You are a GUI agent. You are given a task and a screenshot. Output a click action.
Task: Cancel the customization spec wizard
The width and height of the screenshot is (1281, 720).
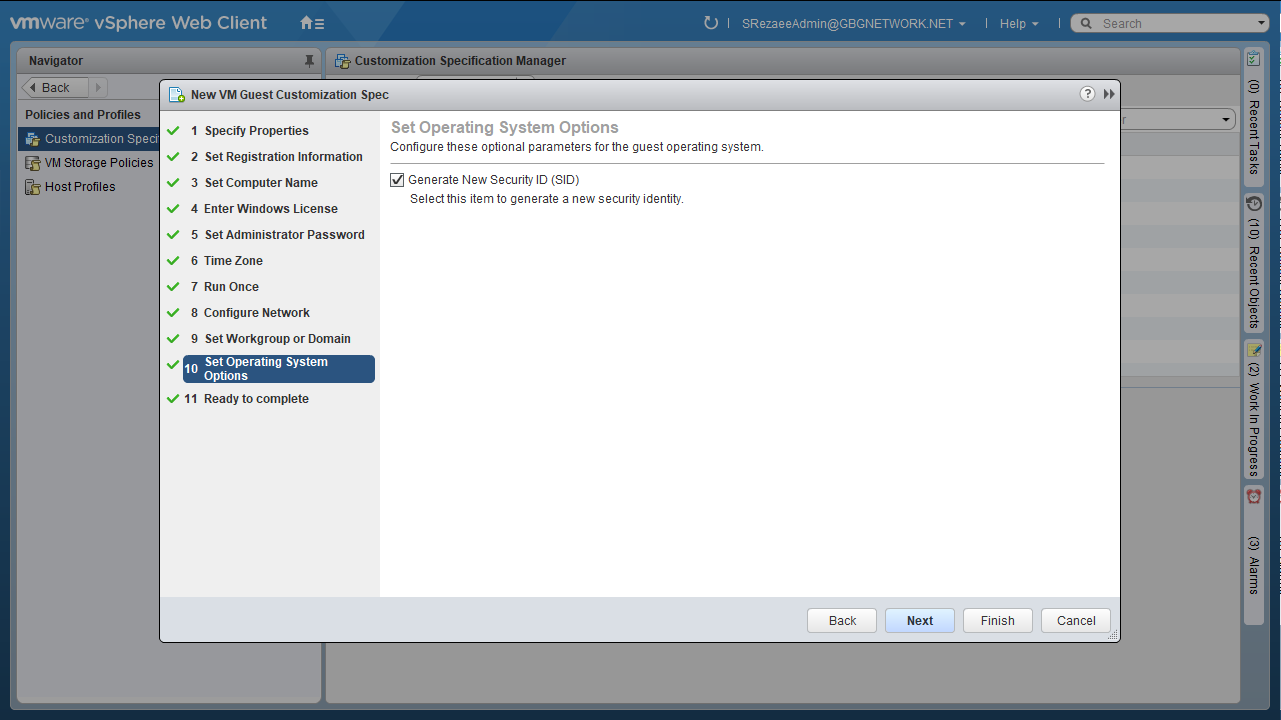pyautogui.click(x=1075, y=621)
